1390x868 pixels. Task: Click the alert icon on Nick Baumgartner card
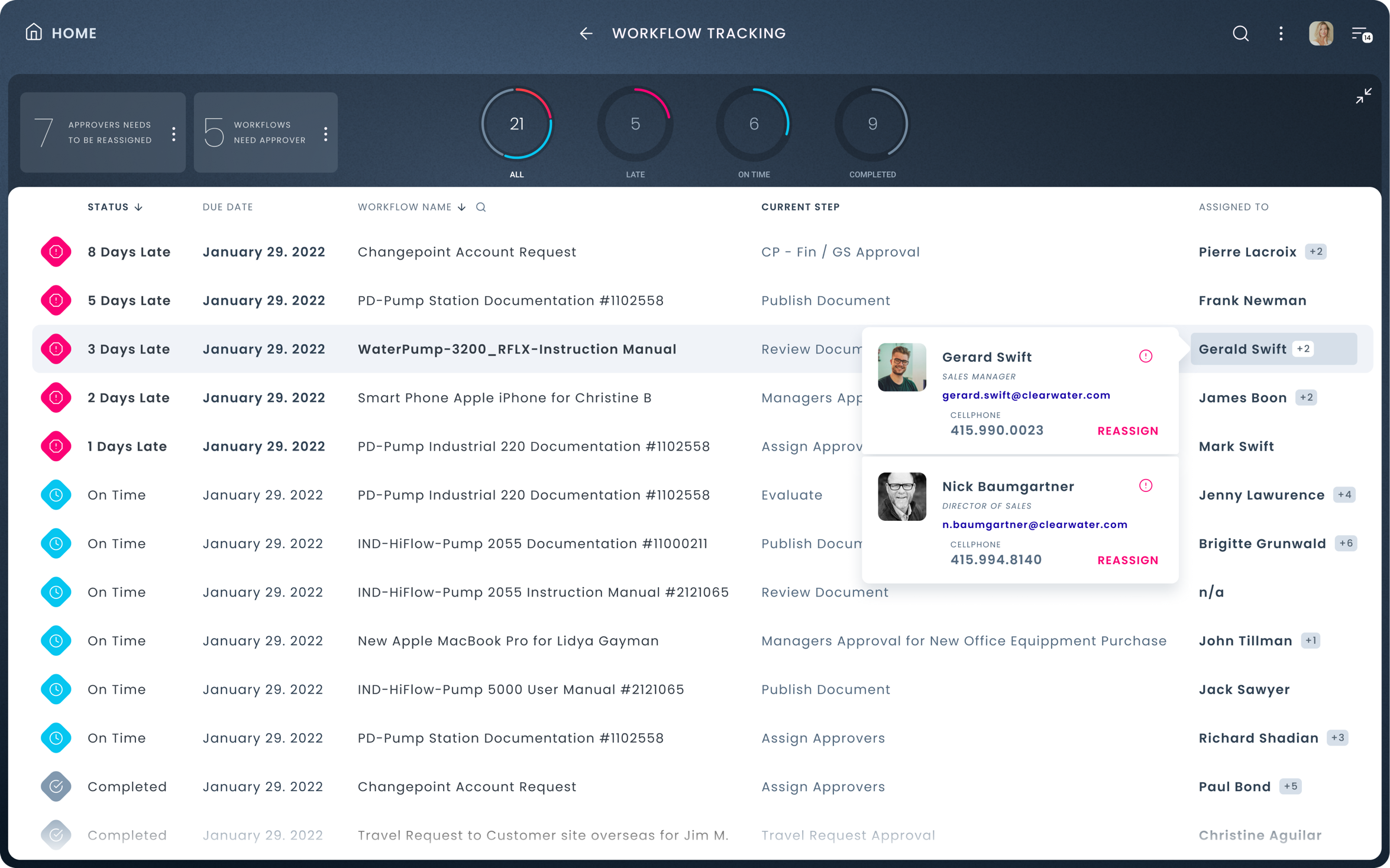point(1145,485)
